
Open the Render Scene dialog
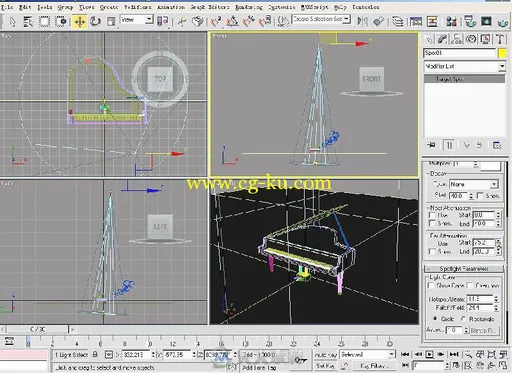(470, 22)
